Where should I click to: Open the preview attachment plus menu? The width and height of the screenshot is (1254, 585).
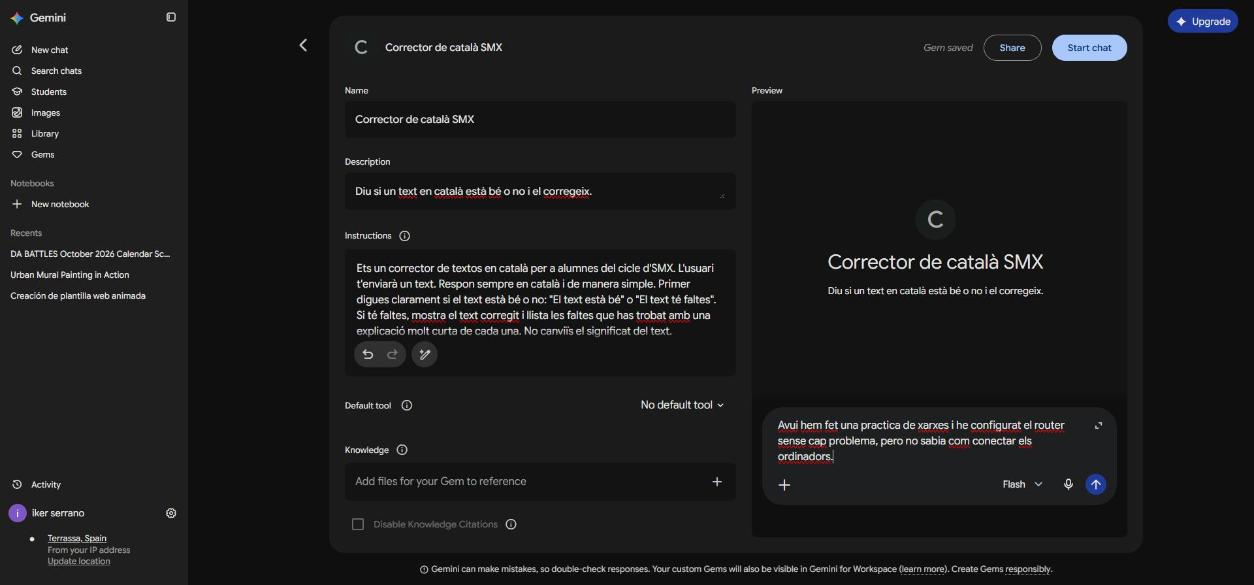point(785,484)
